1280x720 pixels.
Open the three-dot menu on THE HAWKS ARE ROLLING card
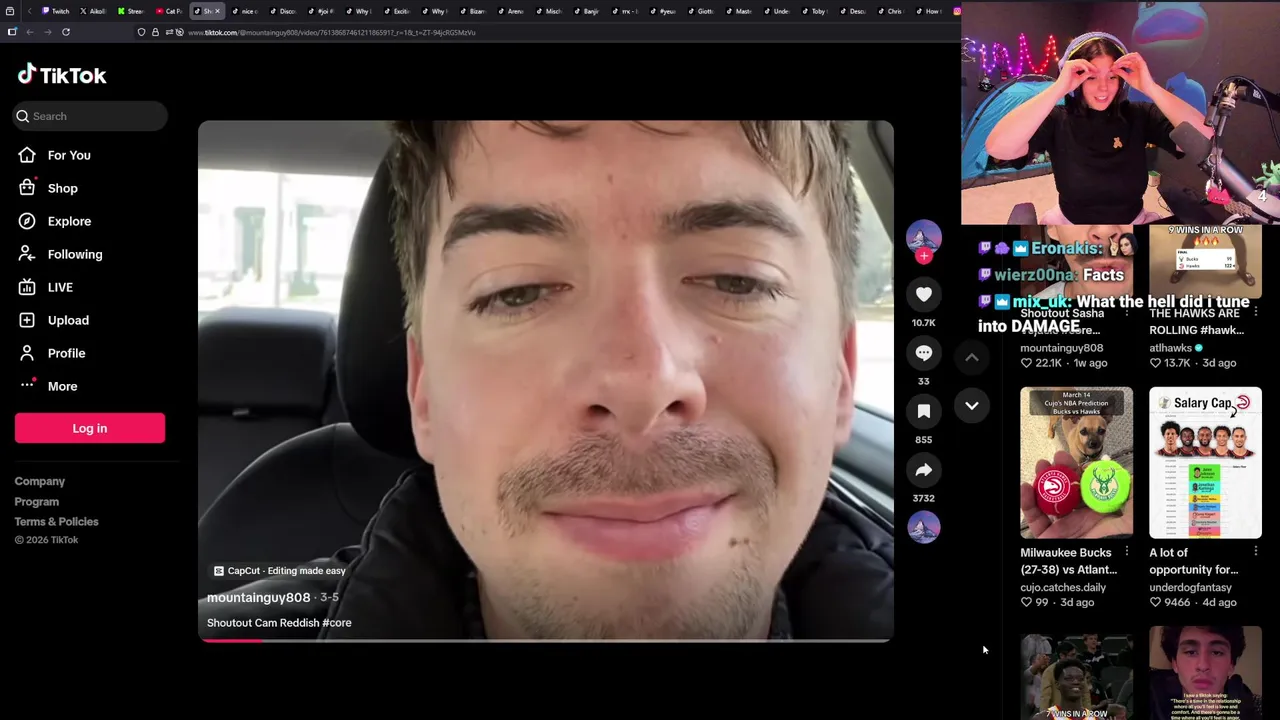[x=1255, y=313]
